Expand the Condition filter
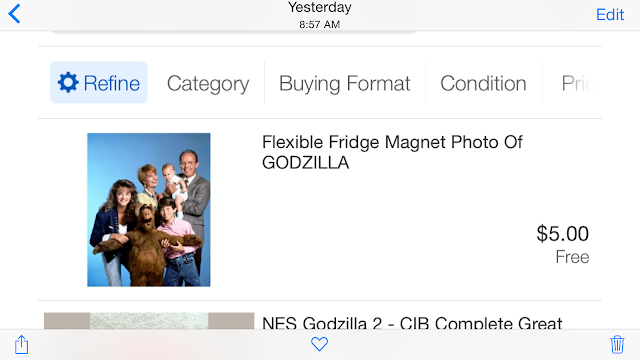640x360 pixels. pos(483,83)
